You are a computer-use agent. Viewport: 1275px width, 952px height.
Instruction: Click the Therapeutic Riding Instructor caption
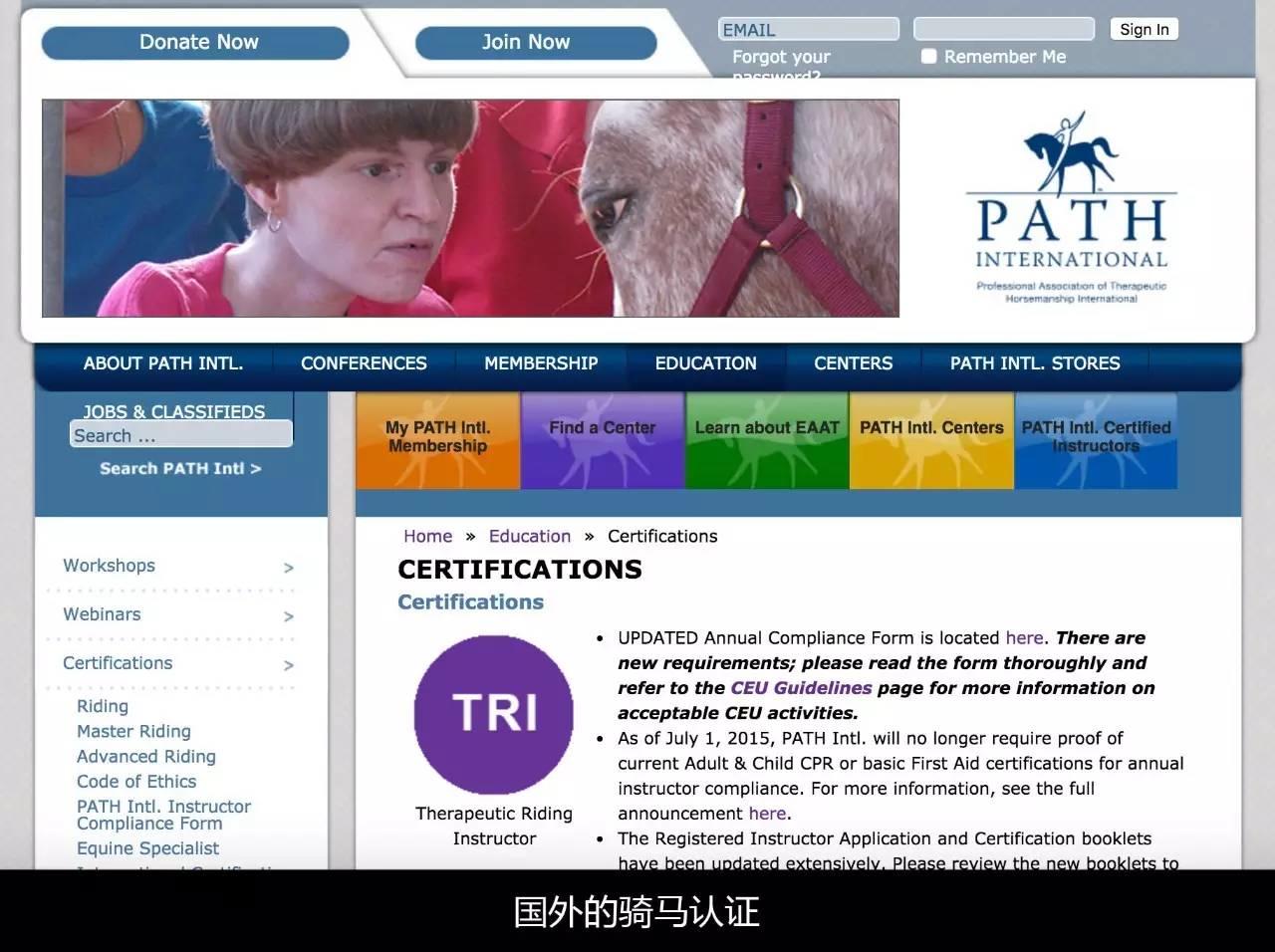pyautogui.click(x=494, y=827)
